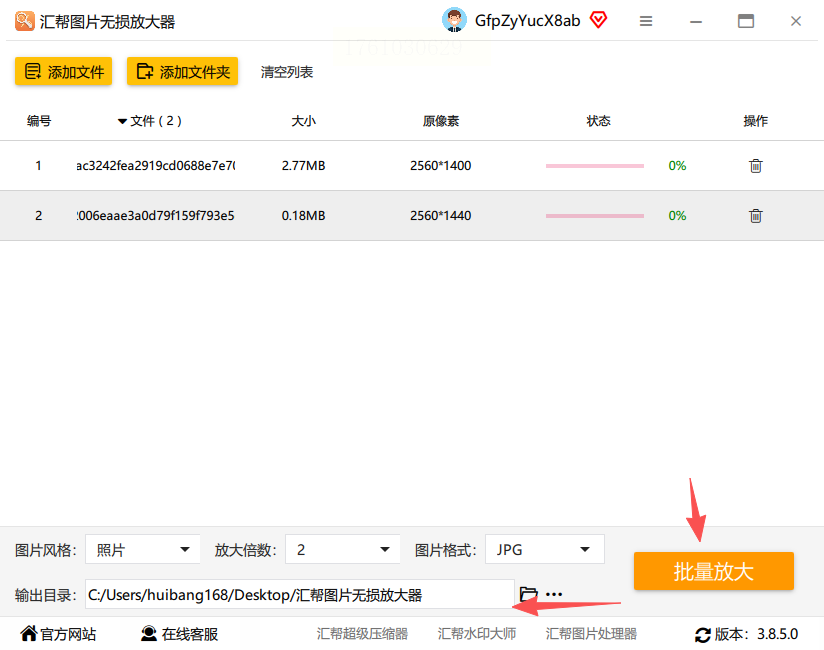Browse output directory with three-dots icon

tap(554, 594)
